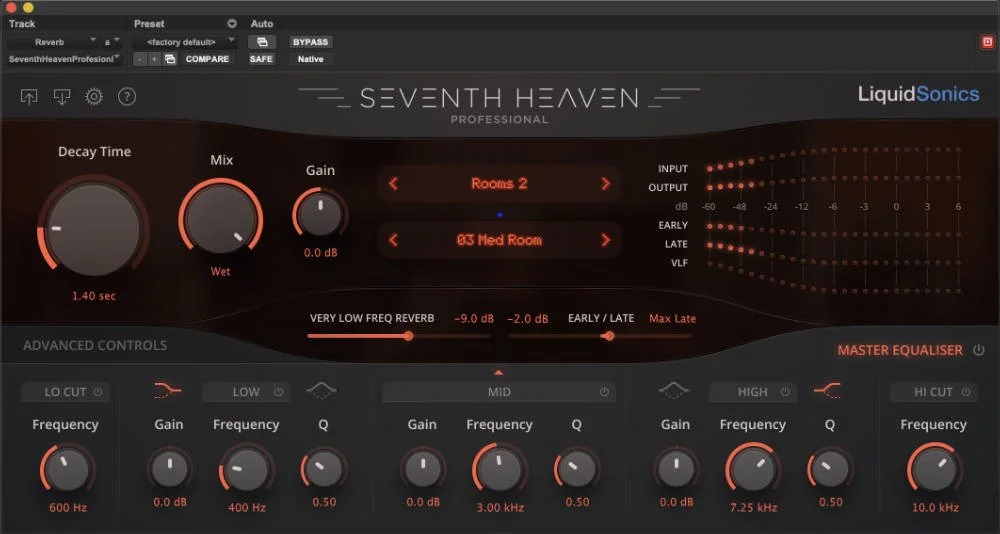Select bell shape icon for LOW band
This screenshot has width=1000, height=534.
point(321,391)
